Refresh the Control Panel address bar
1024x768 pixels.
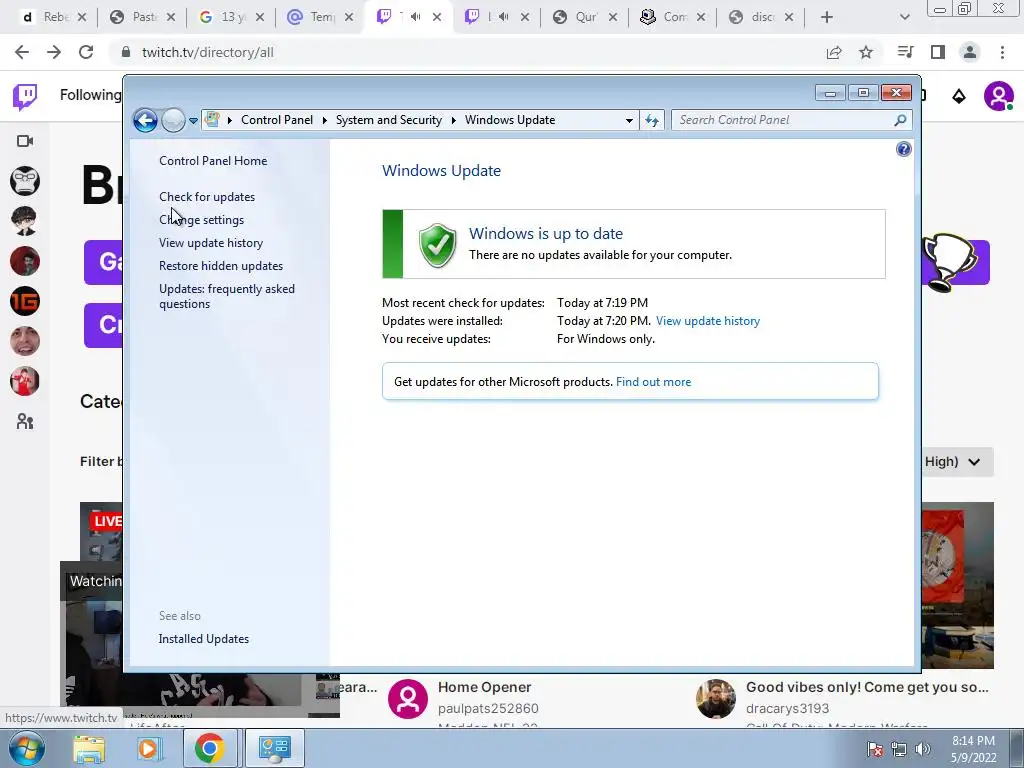652,120
